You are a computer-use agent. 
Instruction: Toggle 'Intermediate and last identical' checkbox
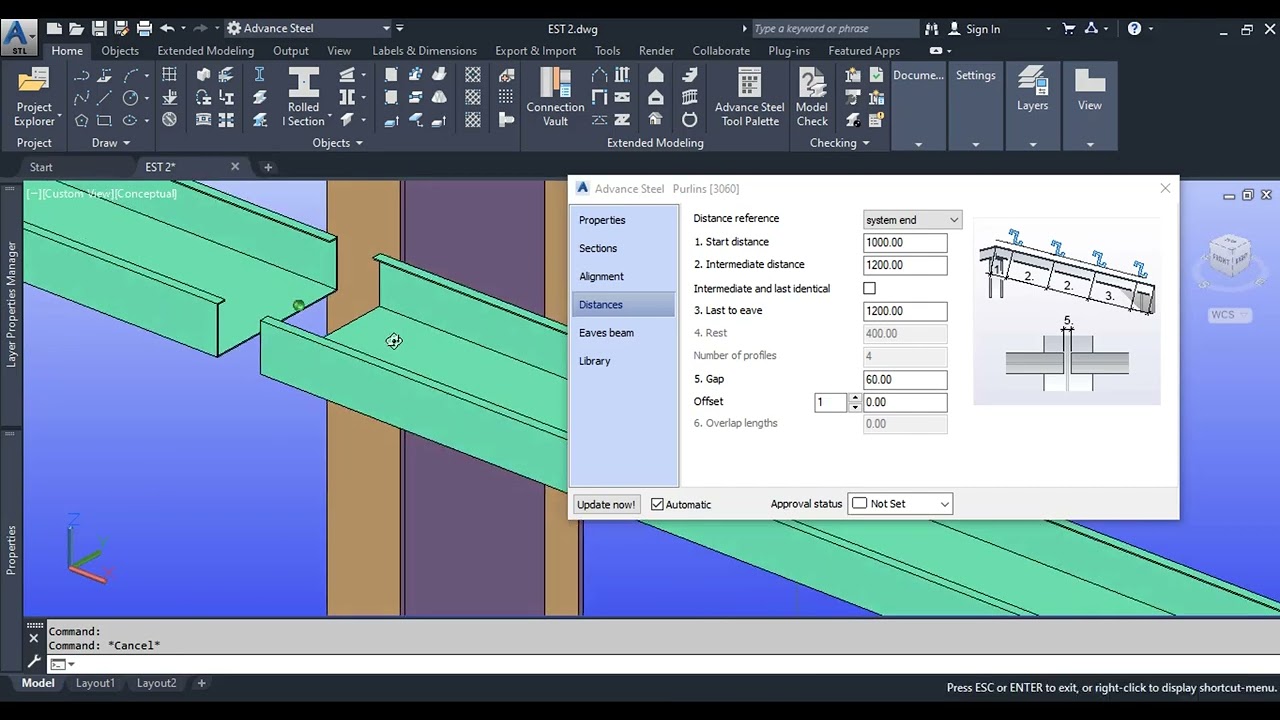[869, 288]
